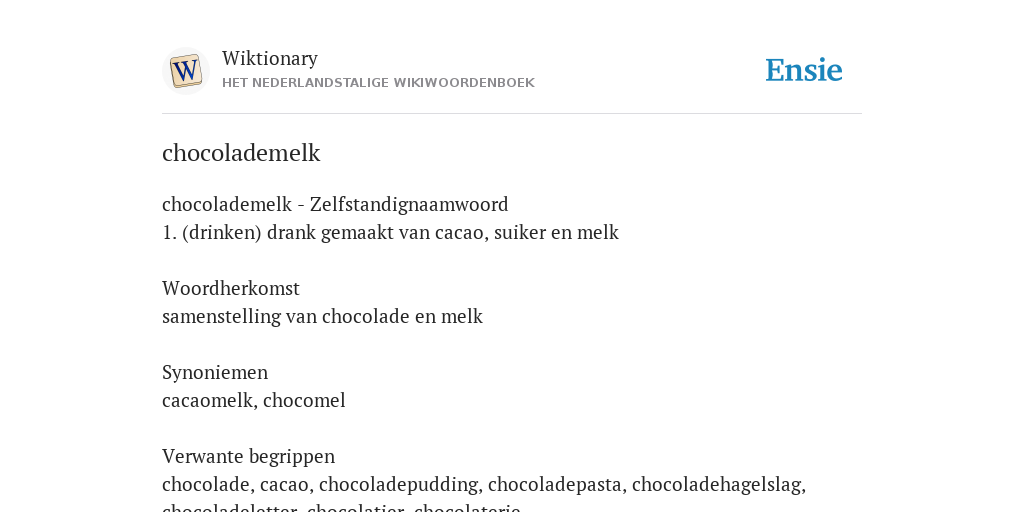Click the Synoniemen section label
The image size is (1024, 512).
[215, 372]
